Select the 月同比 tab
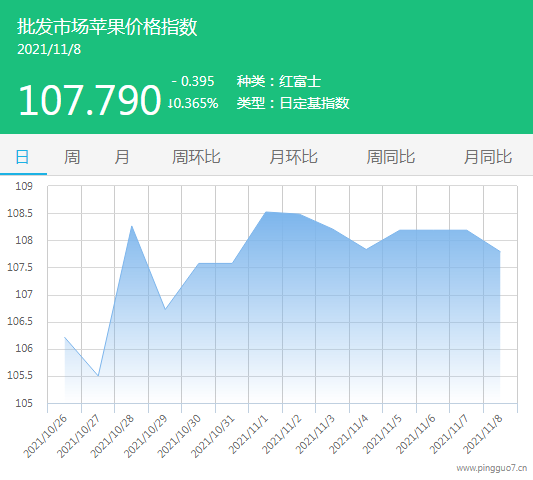The width and height of the screenshot is (533, 480). tap(488, 157)
